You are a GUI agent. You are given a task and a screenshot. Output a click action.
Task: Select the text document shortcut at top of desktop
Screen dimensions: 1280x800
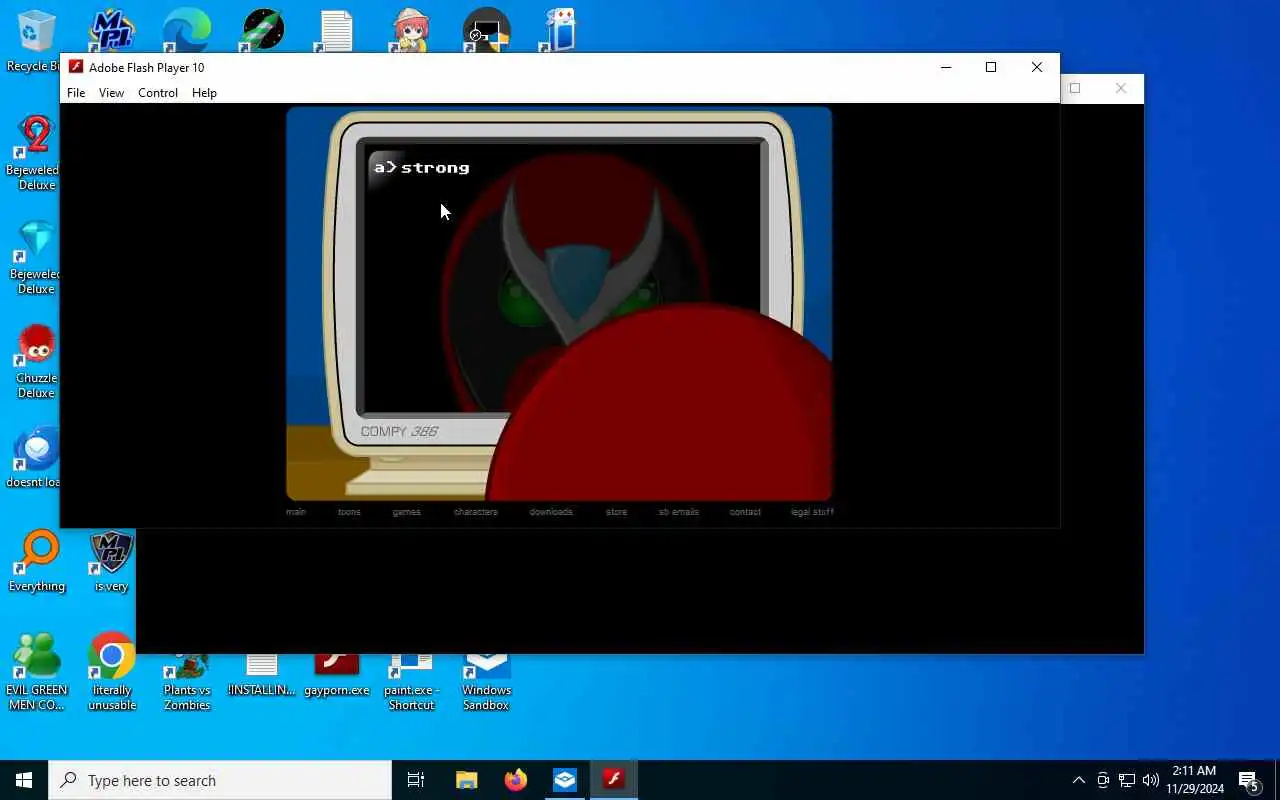(336, 30)
